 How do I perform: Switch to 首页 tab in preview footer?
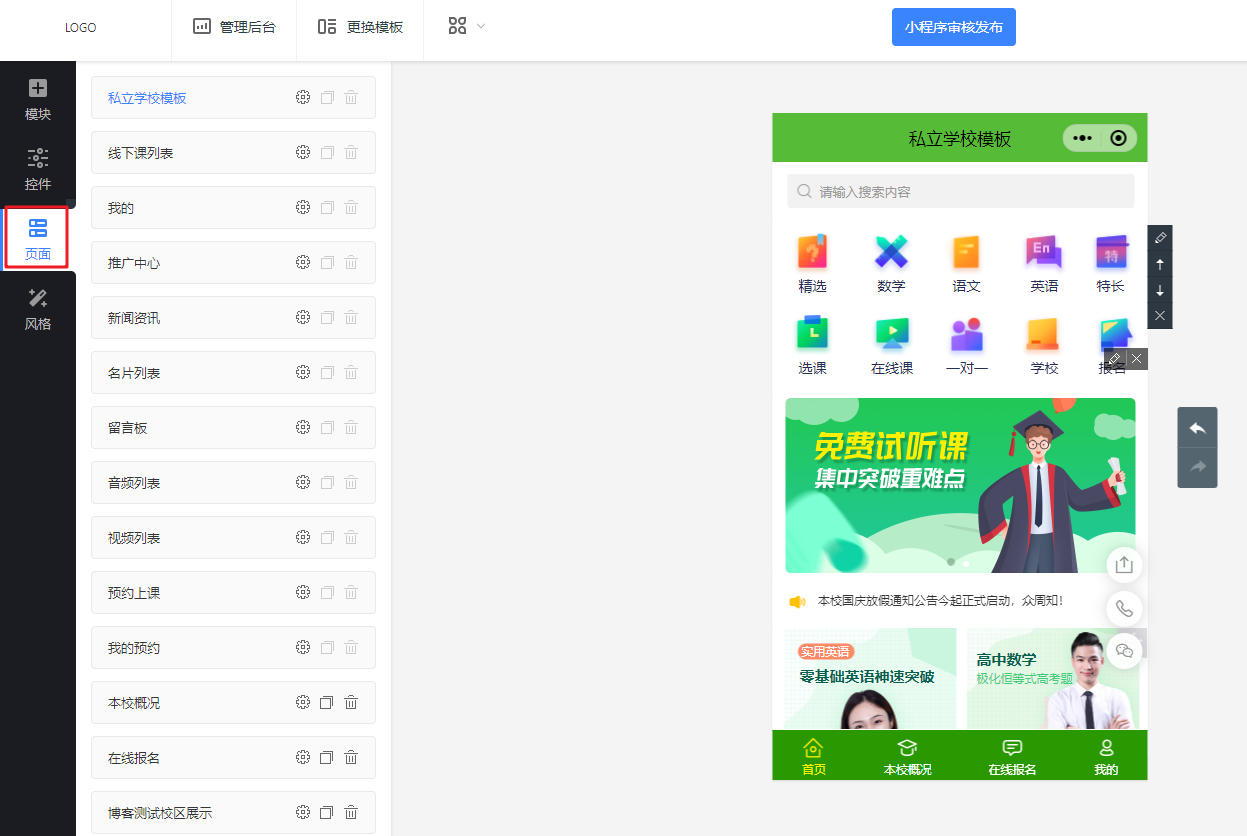[x=814, y=756]
